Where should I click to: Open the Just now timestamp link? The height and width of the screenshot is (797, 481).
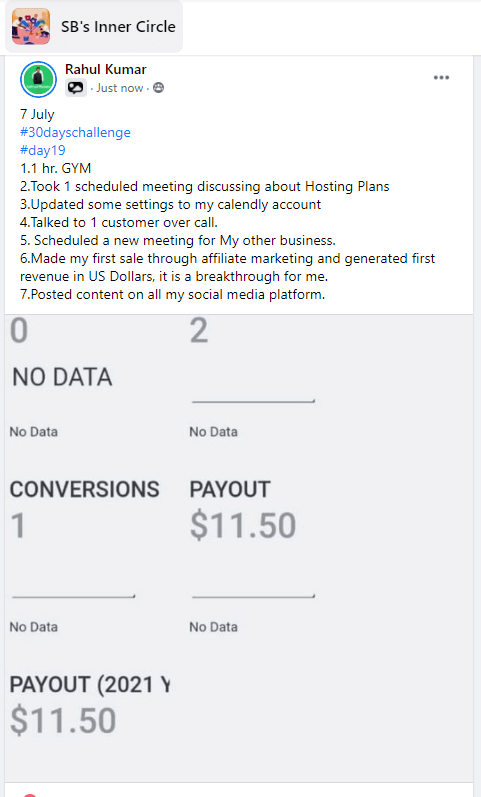tap(119, 88)
